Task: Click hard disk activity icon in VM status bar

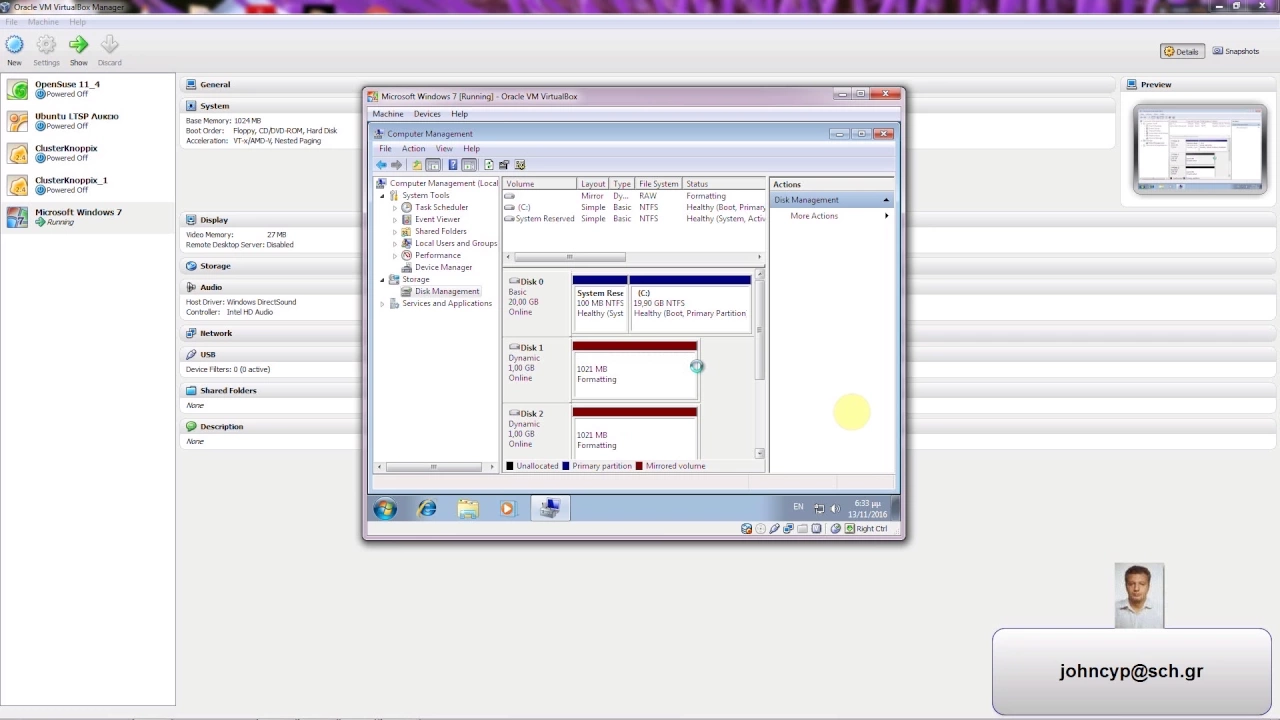Action: [x=746, y=529]
